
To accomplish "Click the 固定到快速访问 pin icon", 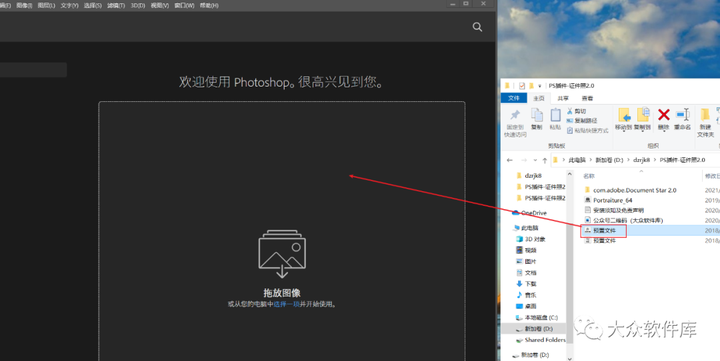I will (x=515, y=115).
